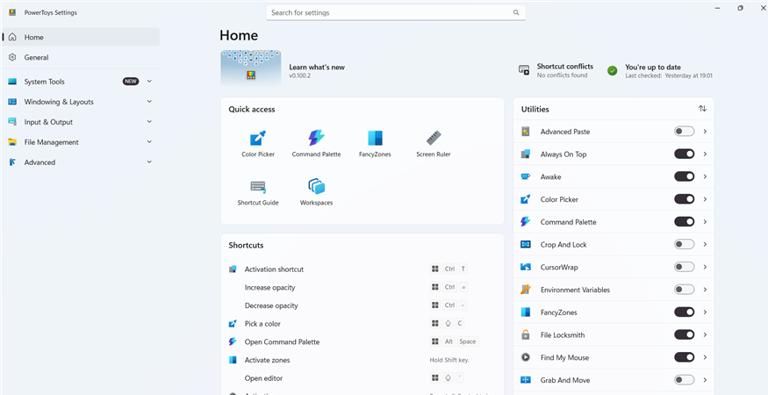The height and width of the screenshot is (395, 768).
Task: Expand Windowing & Layouts chevron
Action: (149, 101)
